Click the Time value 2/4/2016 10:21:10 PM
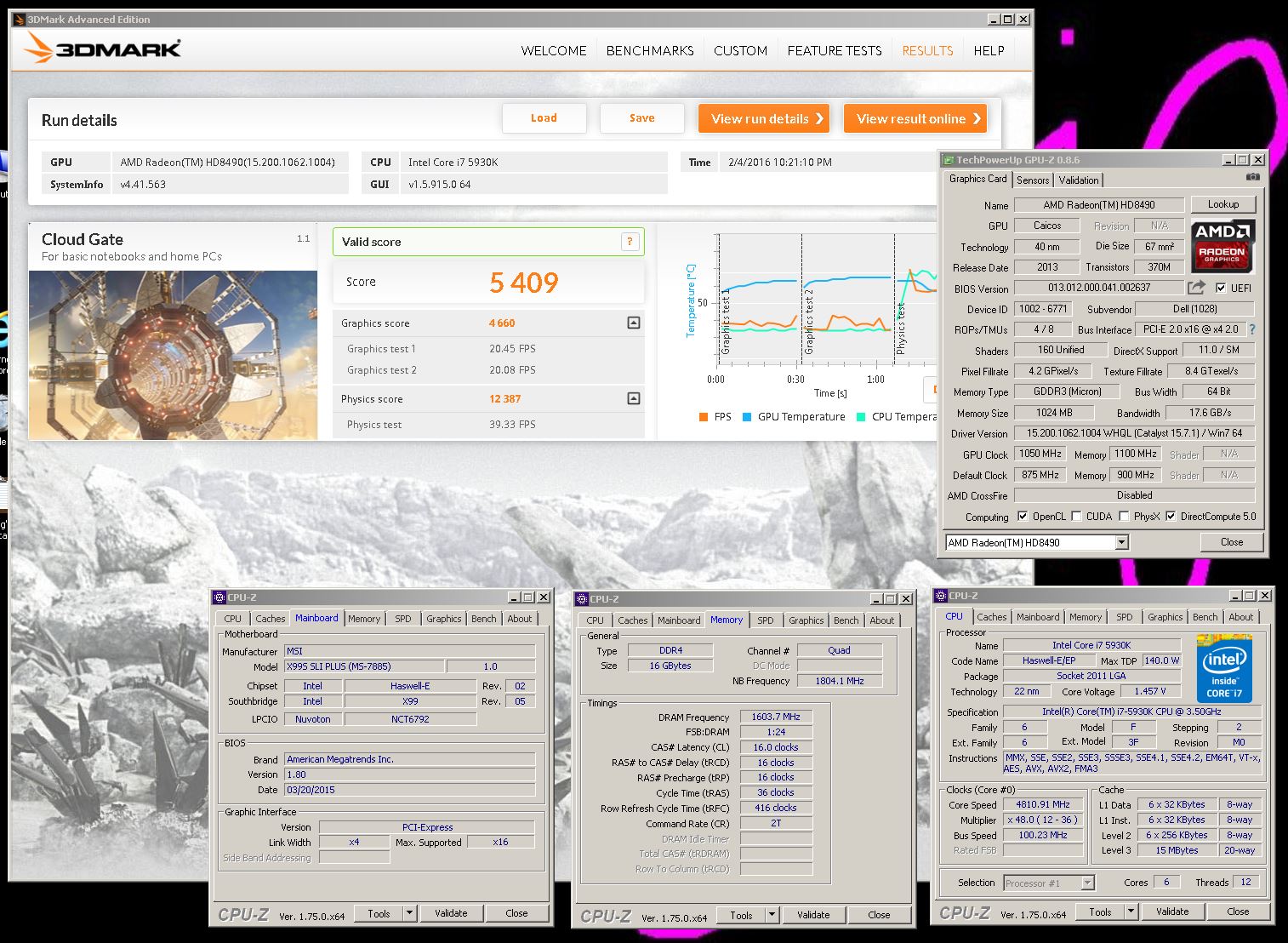1288x943 pixels. point(780,163)
